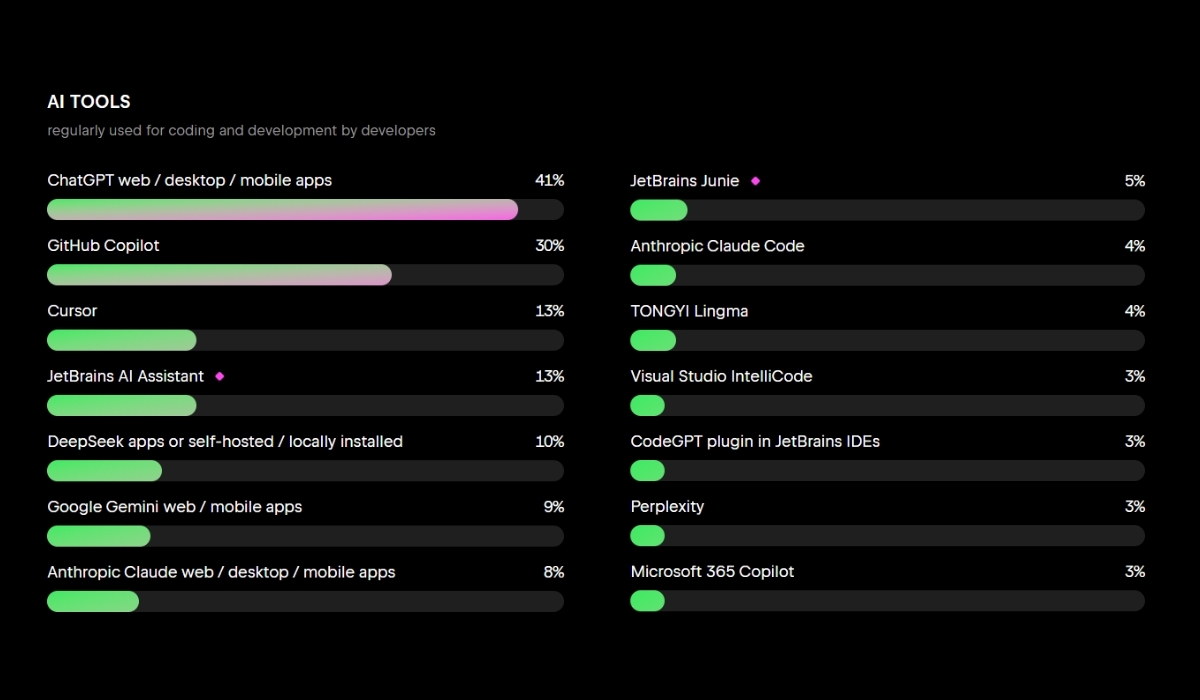Click the Anthropic Claude web apps bar
The image size is (1200, 700).
coord(305,601)
